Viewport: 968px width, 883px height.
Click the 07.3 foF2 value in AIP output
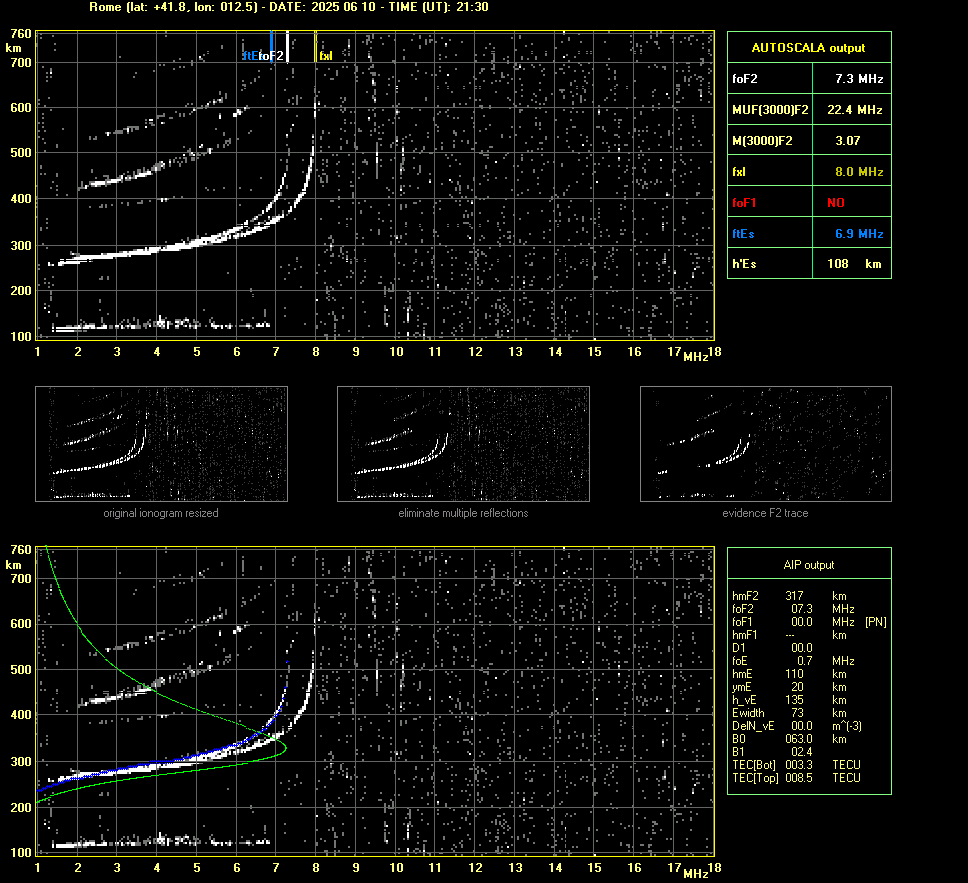[801, 609]
